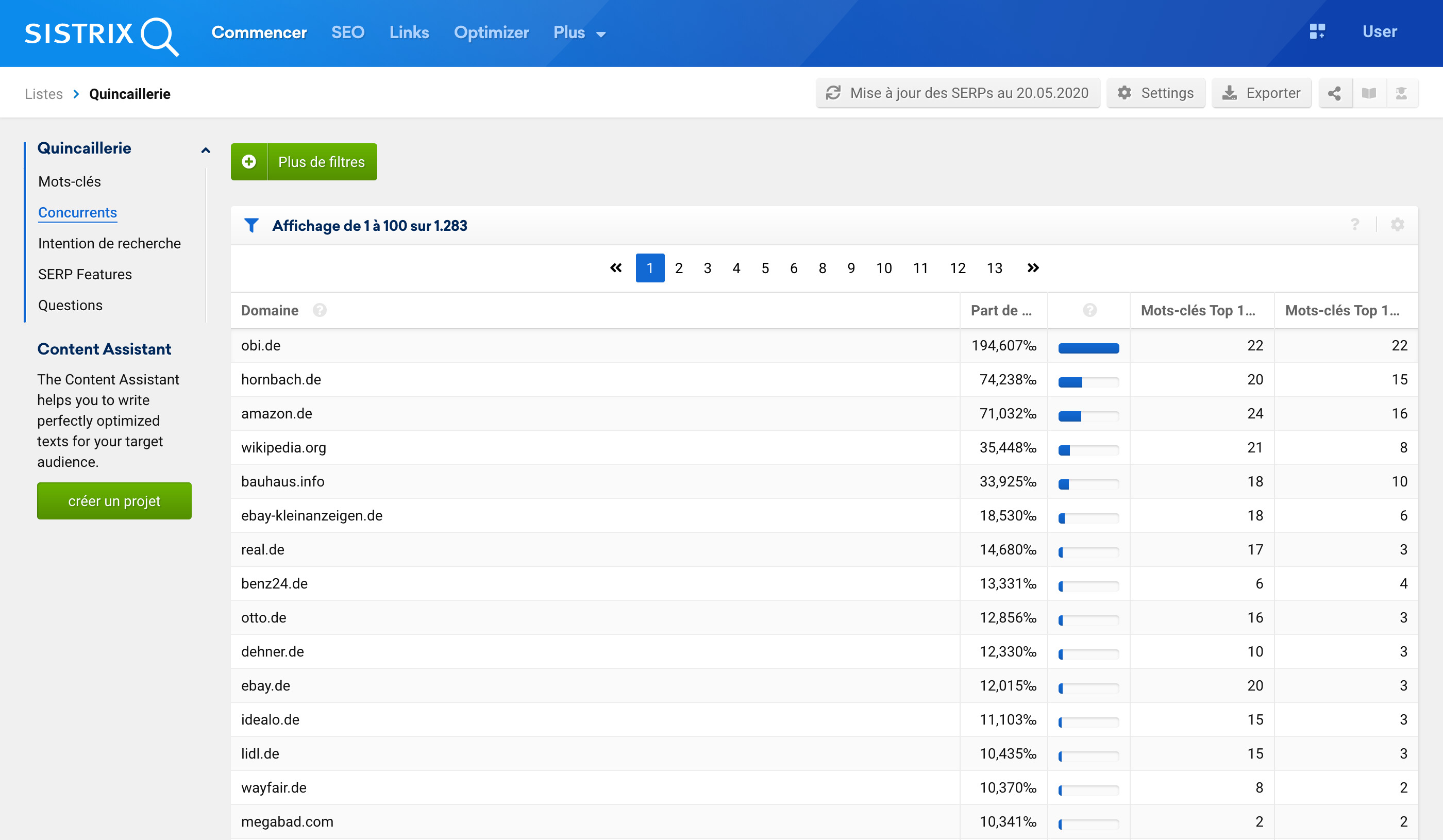Image resolution: width=1443 pixels, height=840 pixels.
Task: Click the Exporter button
Action: pyautogui.click(x=1262, y=93)
